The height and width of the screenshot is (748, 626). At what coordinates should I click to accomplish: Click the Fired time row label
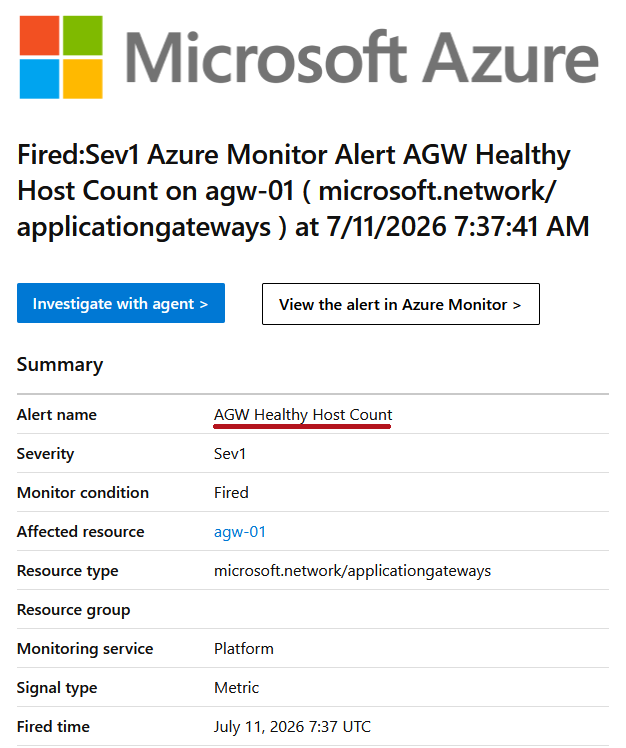53,727
